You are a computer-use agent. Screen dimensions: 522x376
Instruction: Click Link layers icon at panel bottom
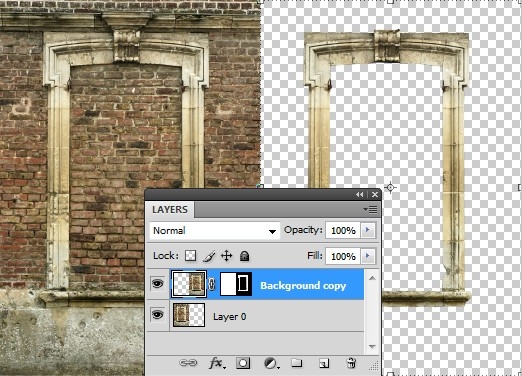click(188, 363)
